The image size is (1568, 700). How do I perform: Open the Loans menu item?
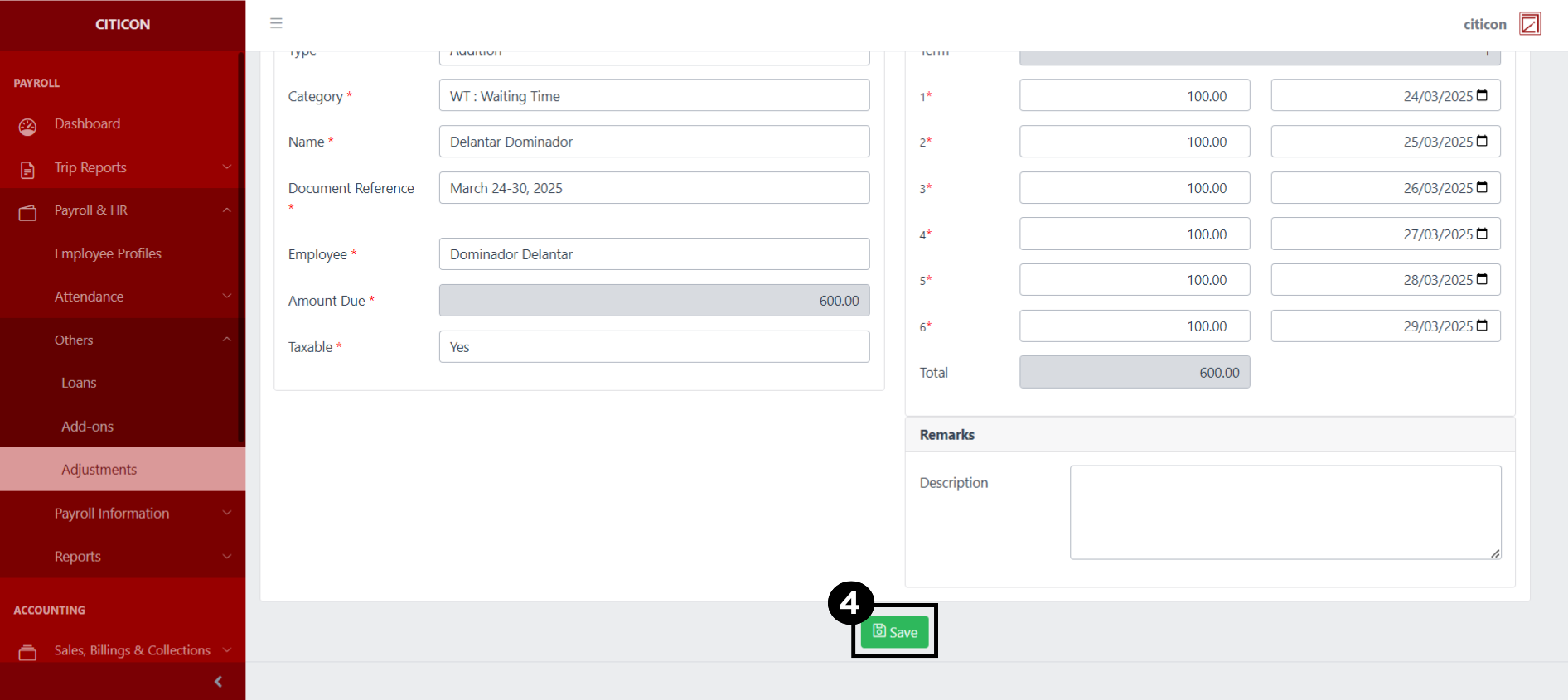pyautogui.click(x=79, y=383)
